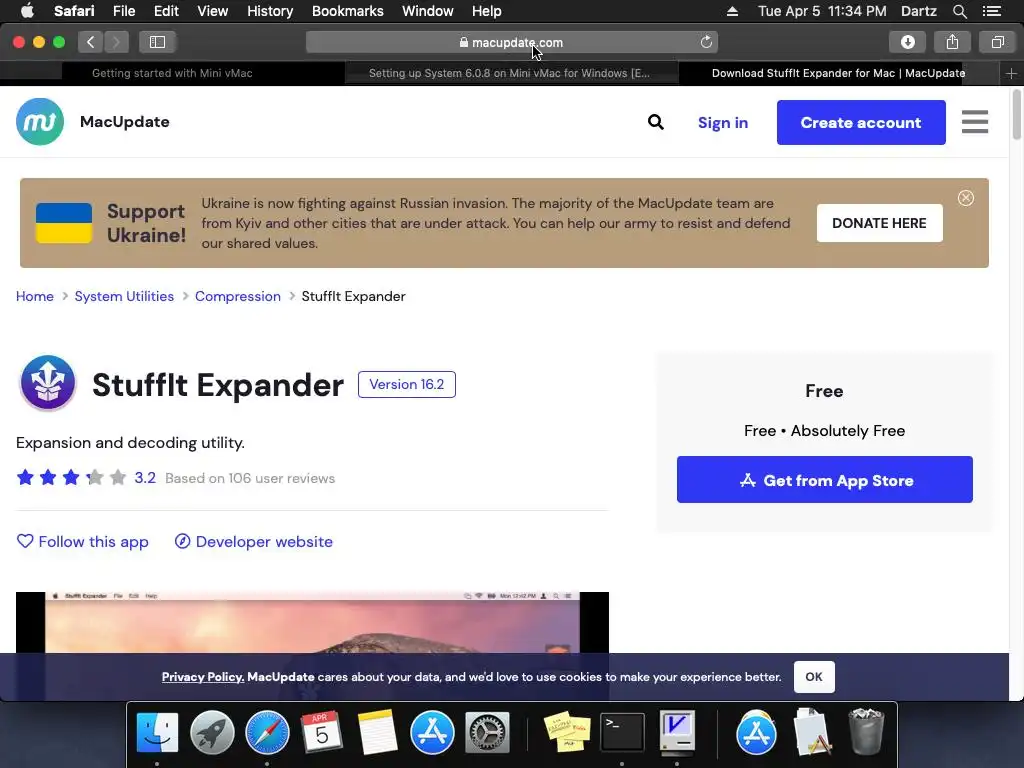Screen dimensions: 1024x768
Task: Open the document stack icon beside Trash
Action: [x=811, y=732]
